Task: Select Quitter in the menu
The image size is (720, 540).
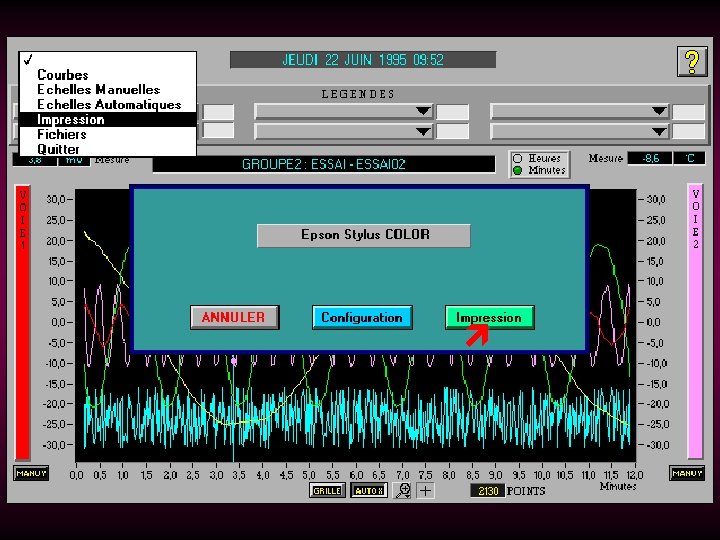Action: pos(108,149)
